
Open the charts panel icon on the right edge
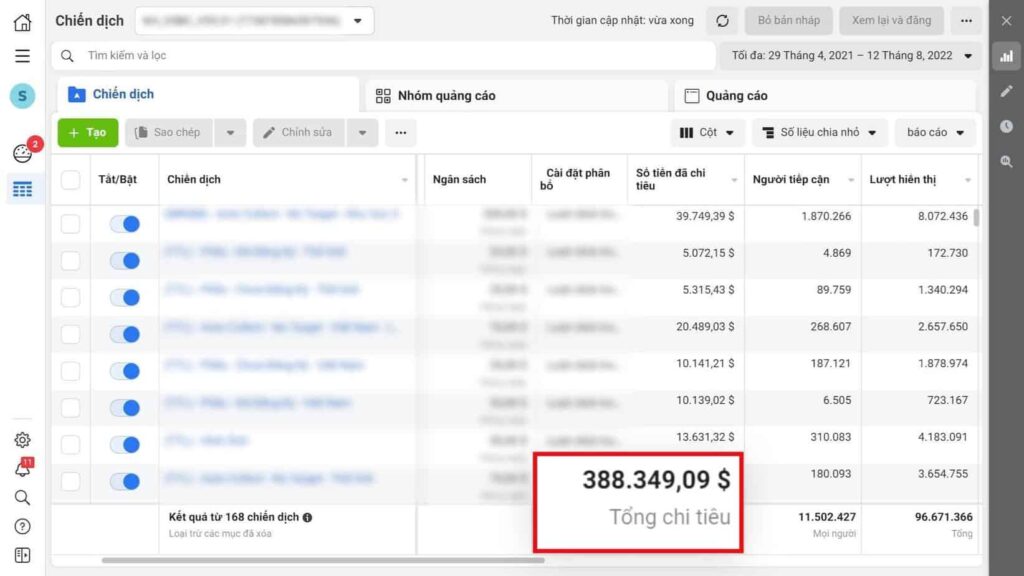coord(1006,57)
